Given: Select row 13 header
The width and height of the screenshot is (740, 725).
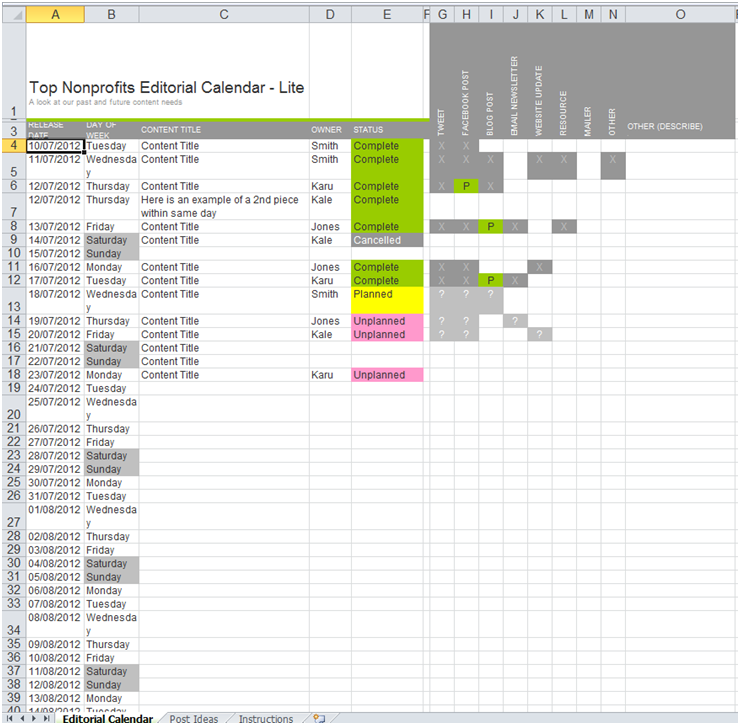Looking at the screenshot, I should coord(14,301).
